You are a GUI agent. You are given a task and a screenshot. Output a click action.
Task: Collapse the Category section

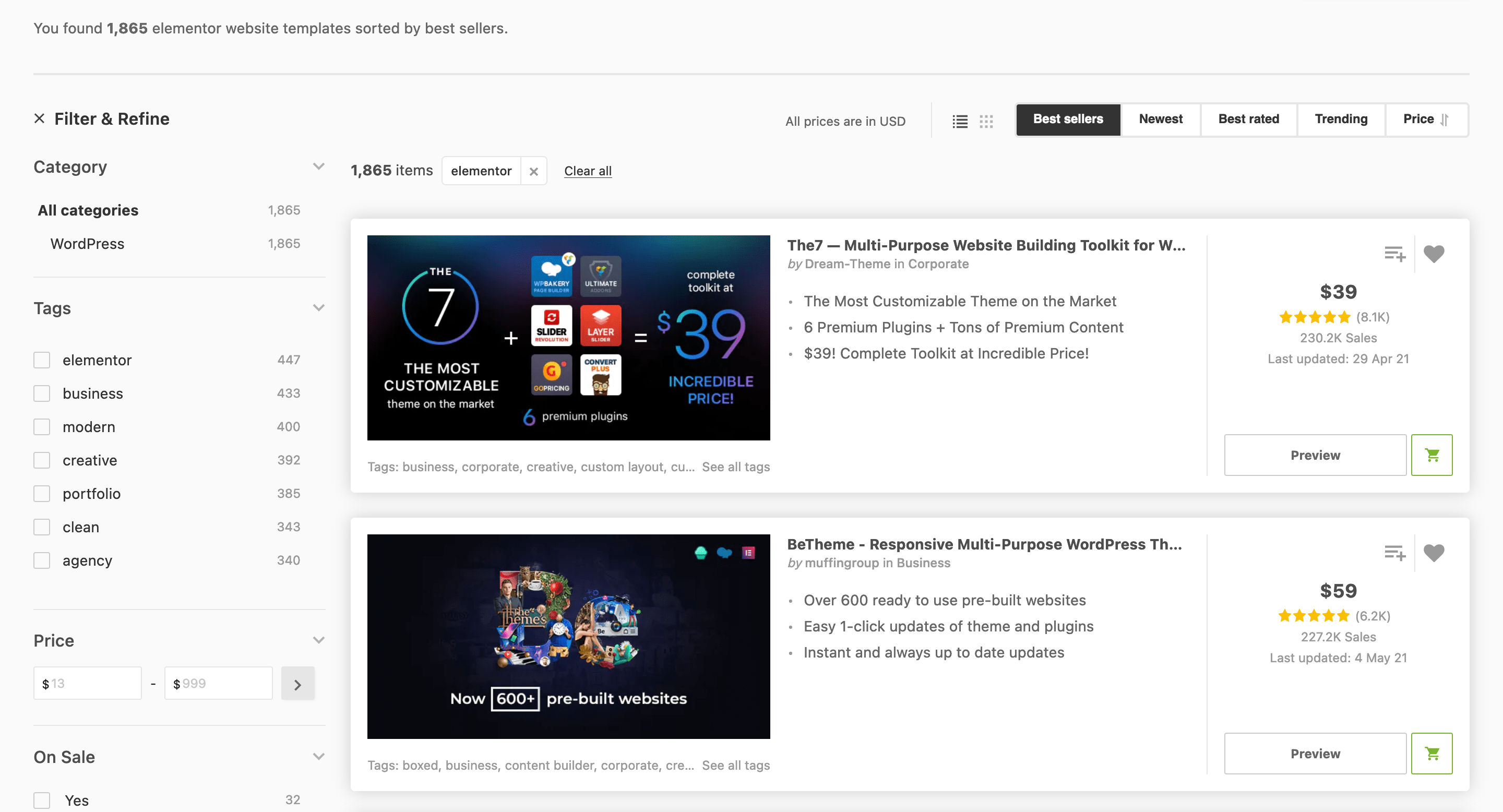pyautogui.click(x=318, y=166)
